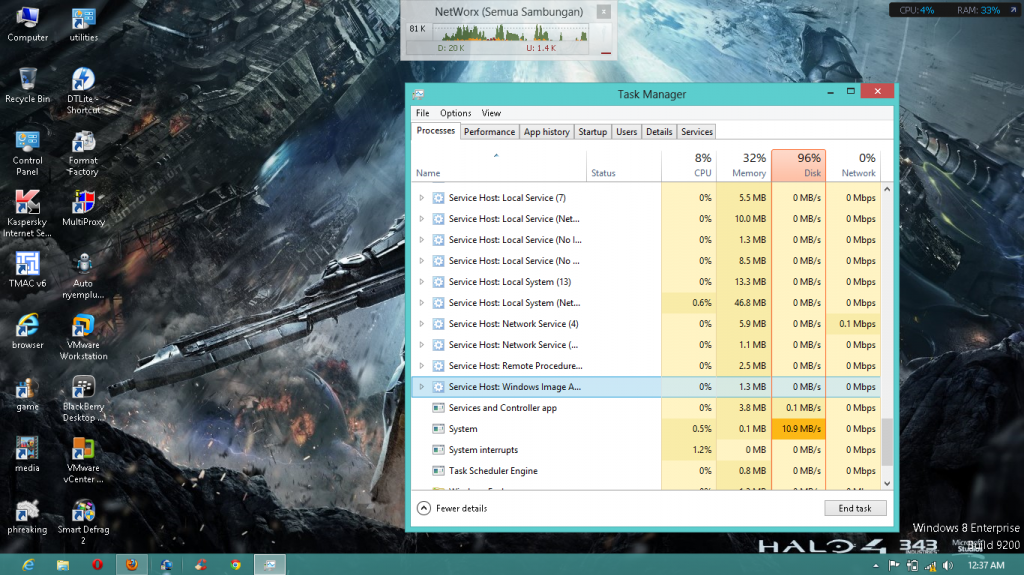The width and height of the screenshot is (1024, 575).
Task: Launch VMware vCenter desktop icon
Action: [84, 460]
